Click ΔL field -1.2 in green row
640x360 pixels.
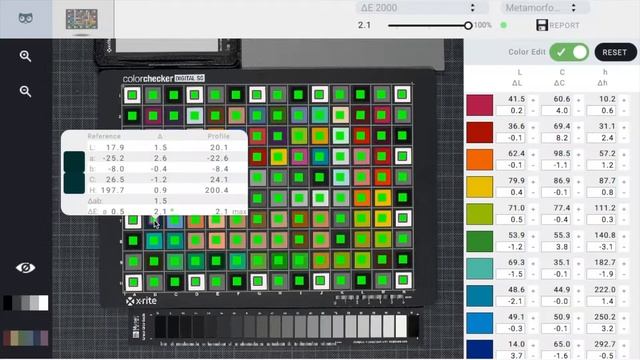[511, 247]
